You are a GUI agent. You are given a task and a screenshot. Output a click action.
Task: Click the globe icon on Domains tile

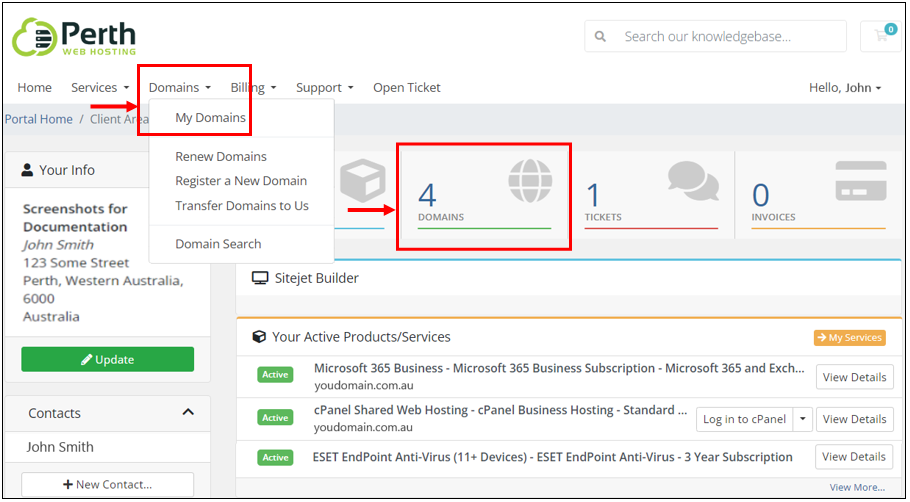point(530,180)
